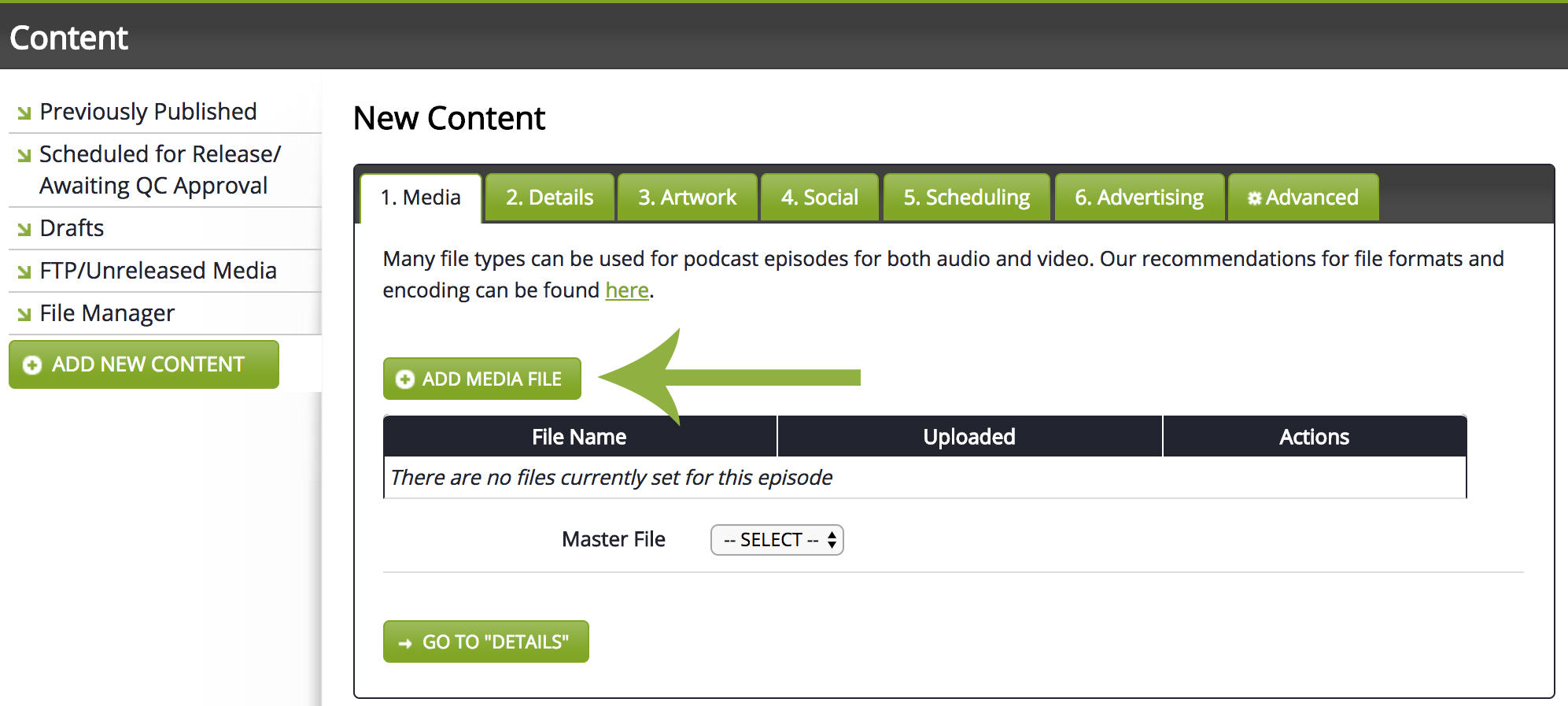Click the arrow icon next to Drafts
This screenshot has width=1568, height=706.
24,229
